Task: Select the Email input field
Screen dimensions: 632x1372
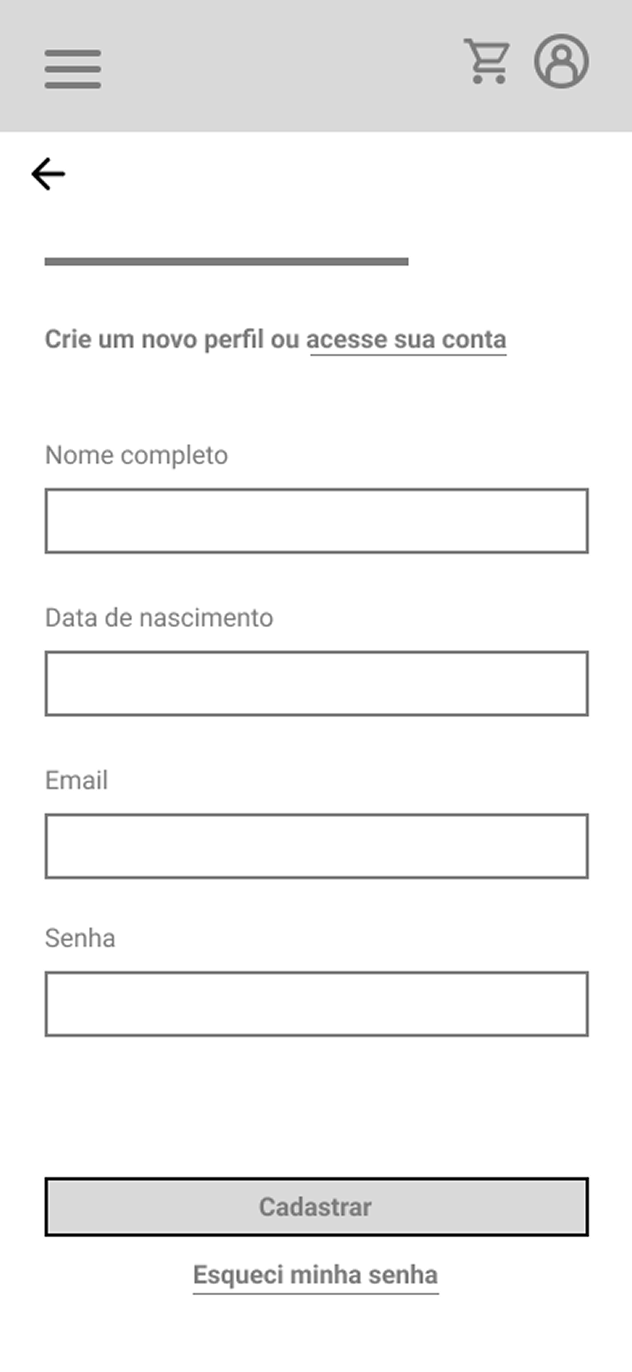Action: coord(316,846)
